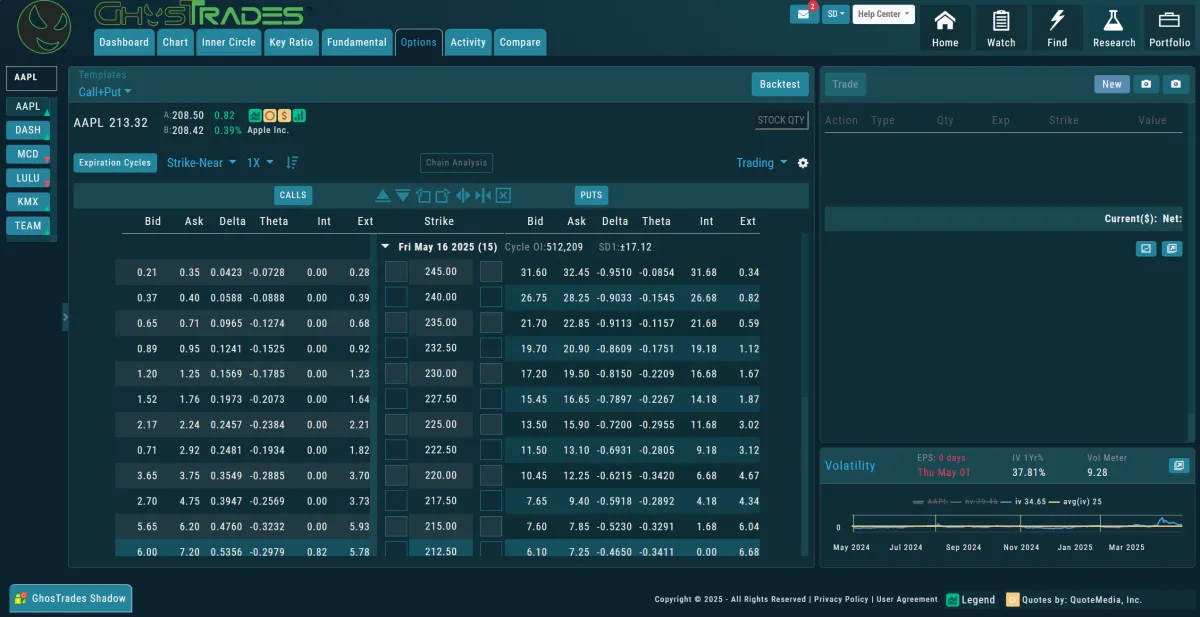Tick the call-side box for strike 240.00
This screenshot has width=1200, height=617.
(396, 297)
